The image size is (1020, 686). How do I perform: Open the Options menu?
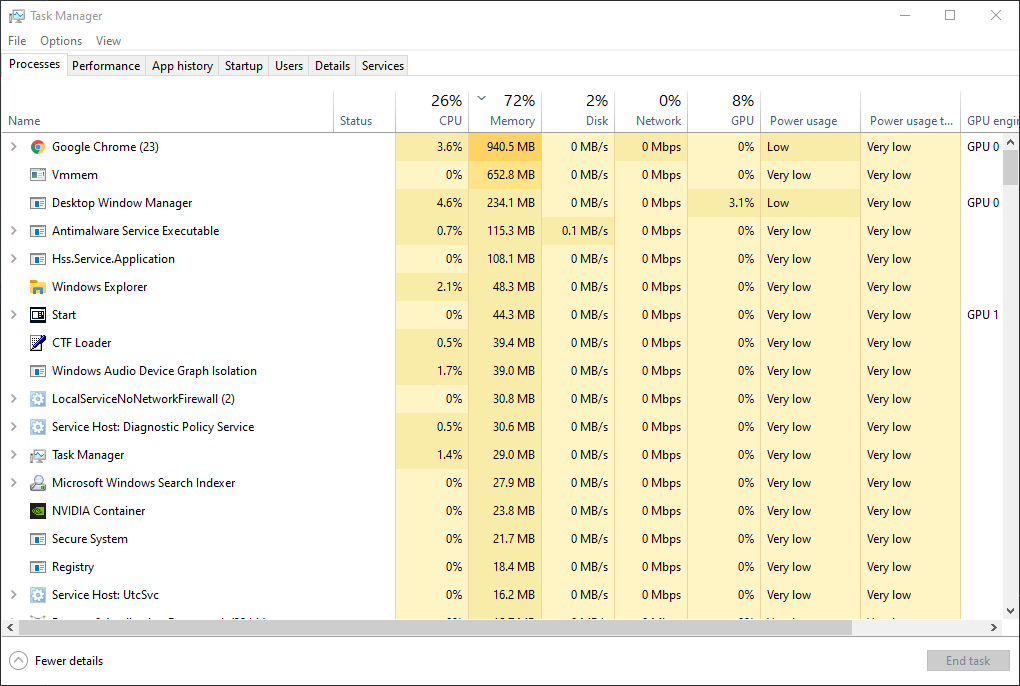click(60, 40)
